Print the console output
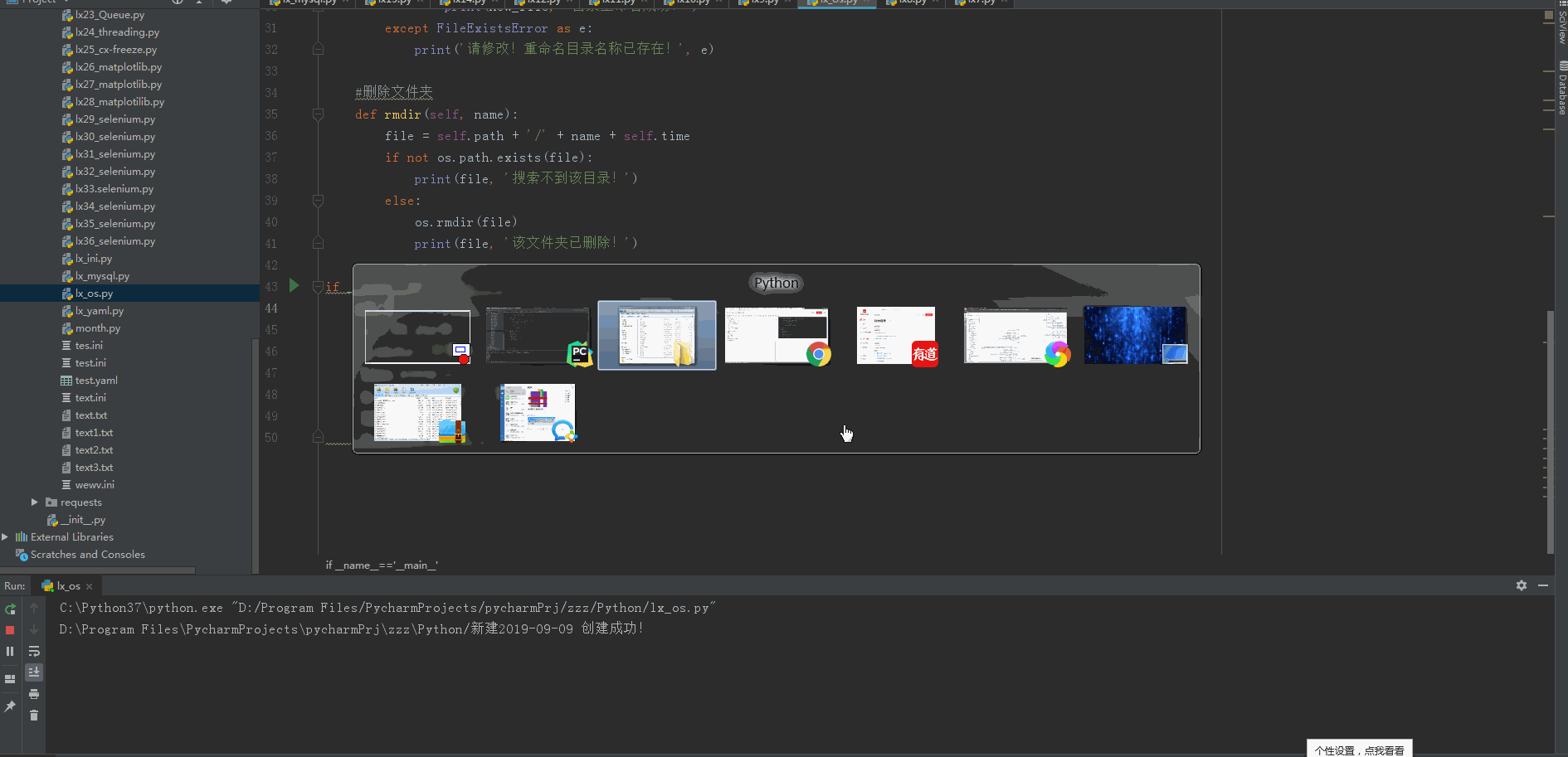 [x=34, y=694]
